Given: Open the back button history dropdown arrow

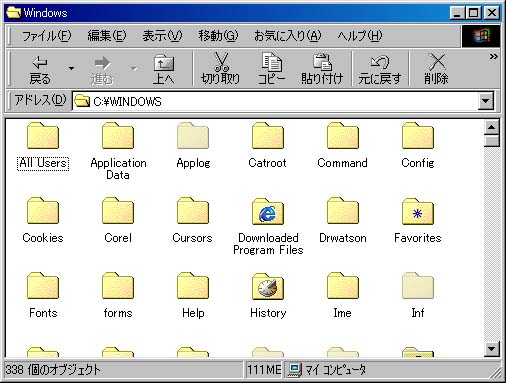Looking at the screenshot, I should click(71, 69).
